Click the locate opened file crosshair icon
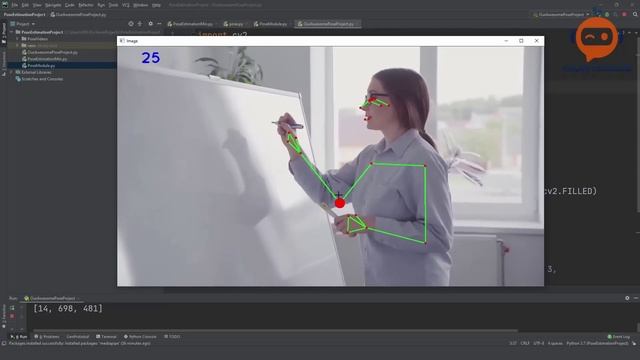Screen dimensions: 640x360 (131, 24)
